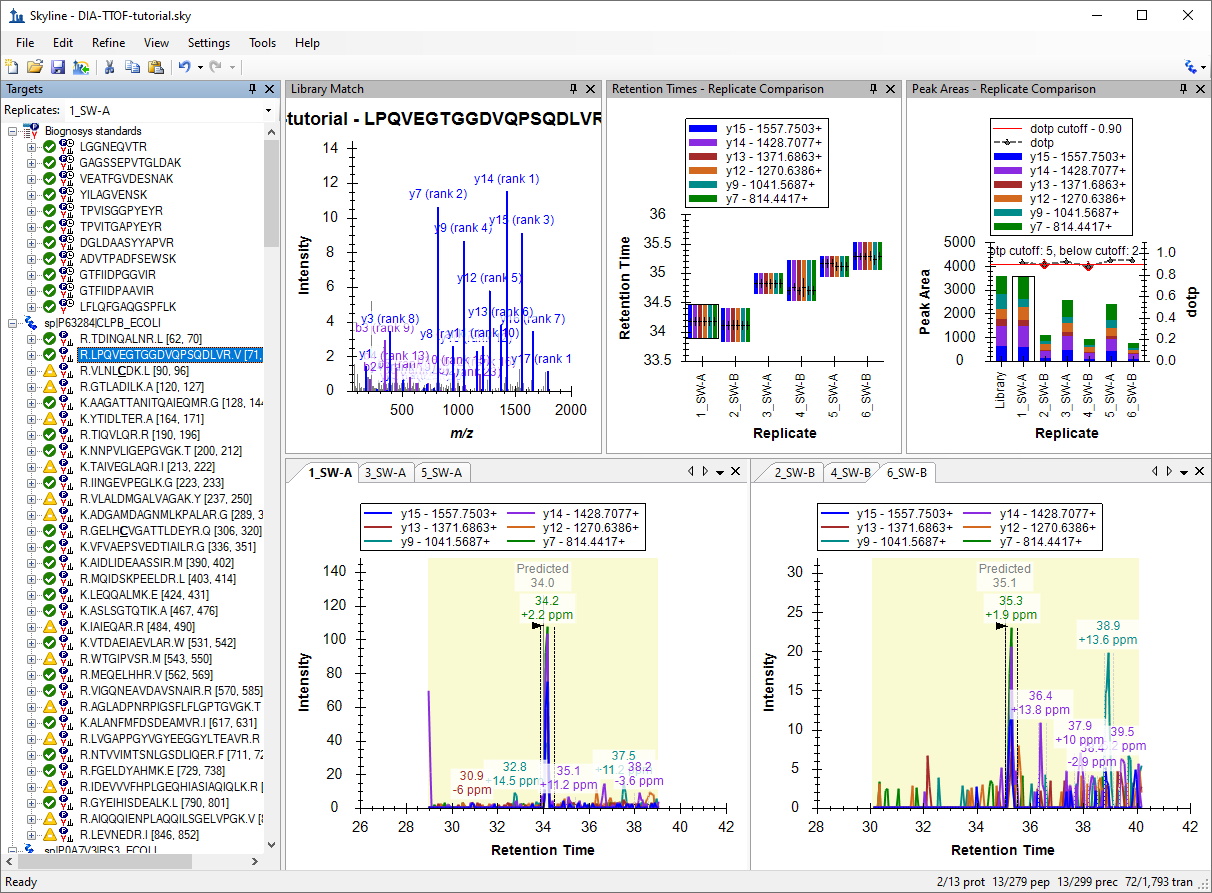Open dropdown beside protein icon at toolbar right

[x=1203, y=67]
